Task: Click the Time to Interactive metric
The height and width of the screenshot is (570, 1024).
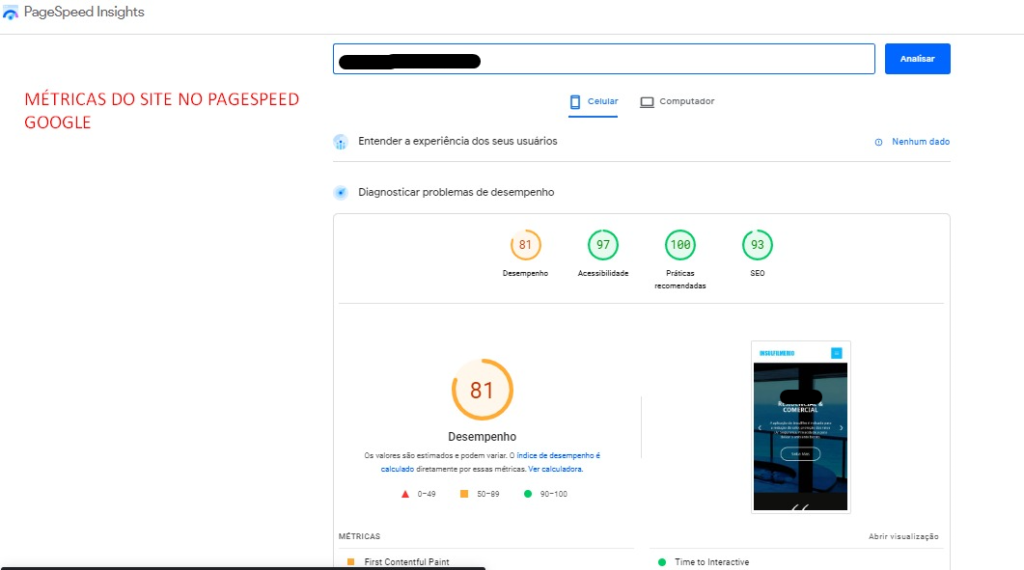Action: click(x=712, y=562)
